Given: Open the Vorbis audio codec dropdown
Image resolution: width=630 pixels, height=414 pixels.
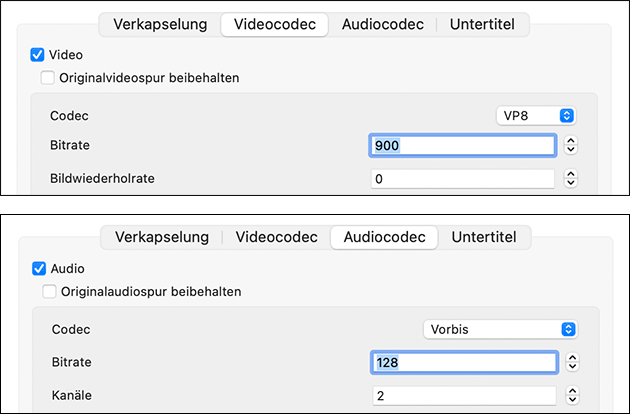Looking at the screenshot, I should pos(500,329).
